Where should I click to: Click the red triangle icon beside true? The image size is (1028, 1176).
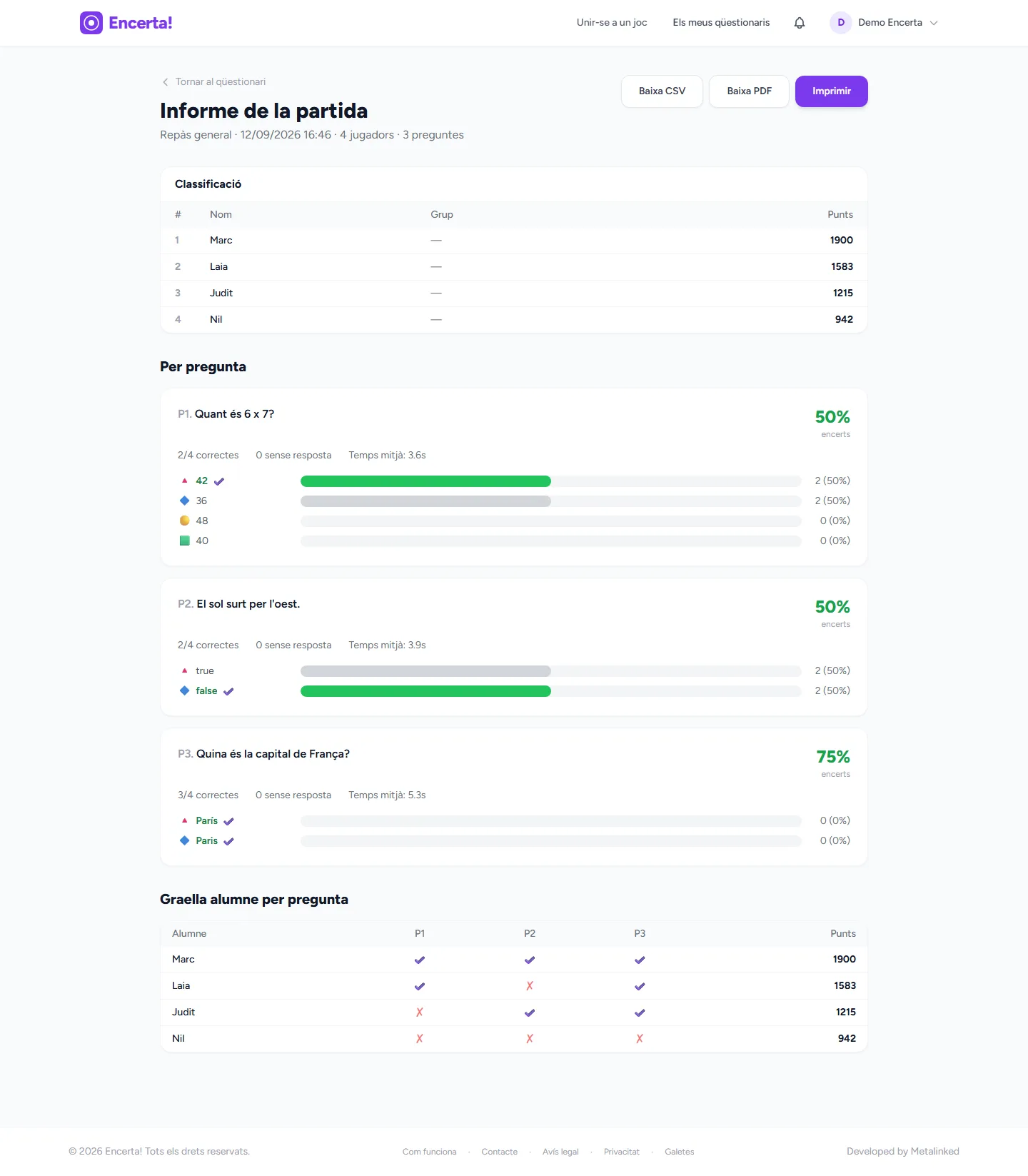tap(184, 670)
